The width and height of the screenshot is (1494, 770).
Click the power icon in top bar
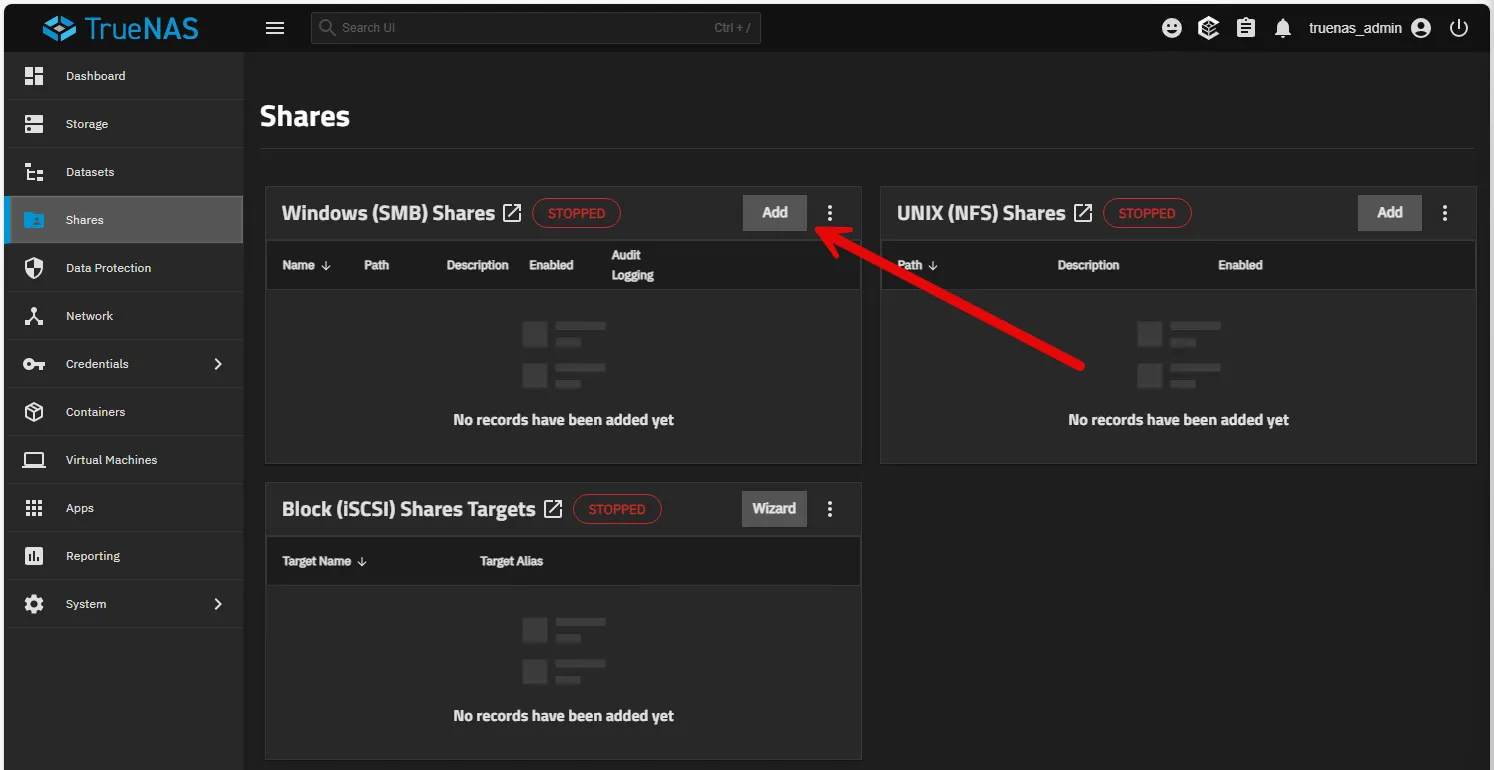pyautogui.click(x=1459, y=28)
